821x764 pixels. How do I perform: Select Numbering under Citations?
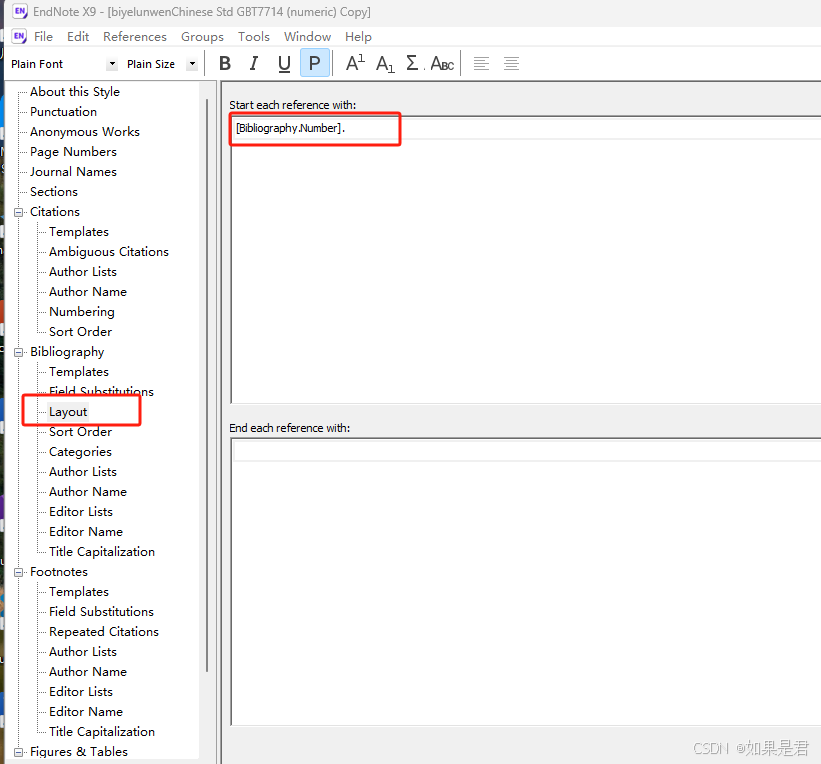coord(82,312)
